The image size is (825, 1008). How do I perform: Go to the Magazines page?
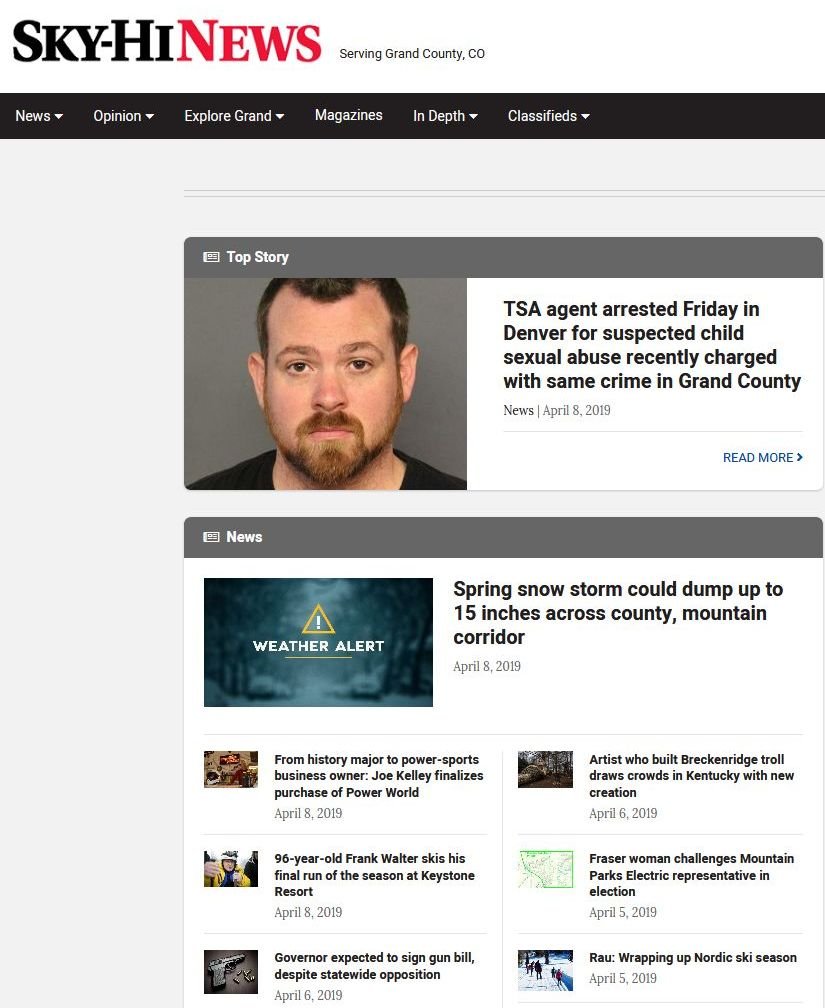tap(348, 115)
